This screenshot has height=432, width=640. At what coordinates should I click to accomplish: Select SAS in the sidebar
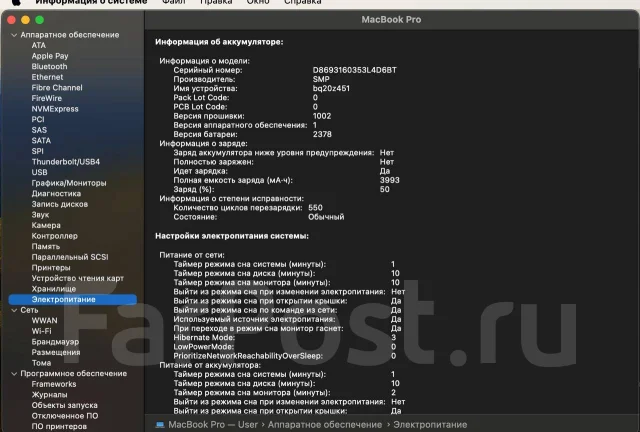pyautogui.click(x=39, y=130)
